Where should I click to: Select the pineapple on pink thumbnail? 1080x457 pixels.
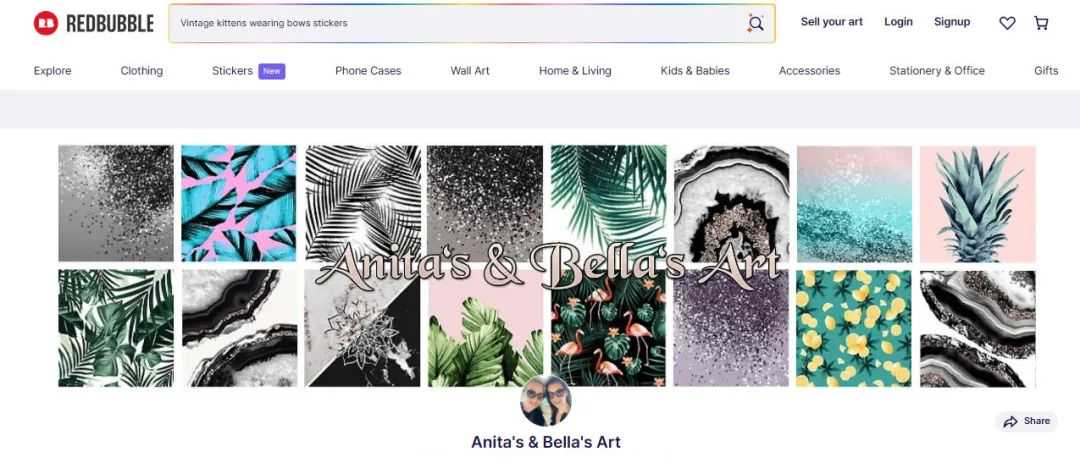coord(977,204)
